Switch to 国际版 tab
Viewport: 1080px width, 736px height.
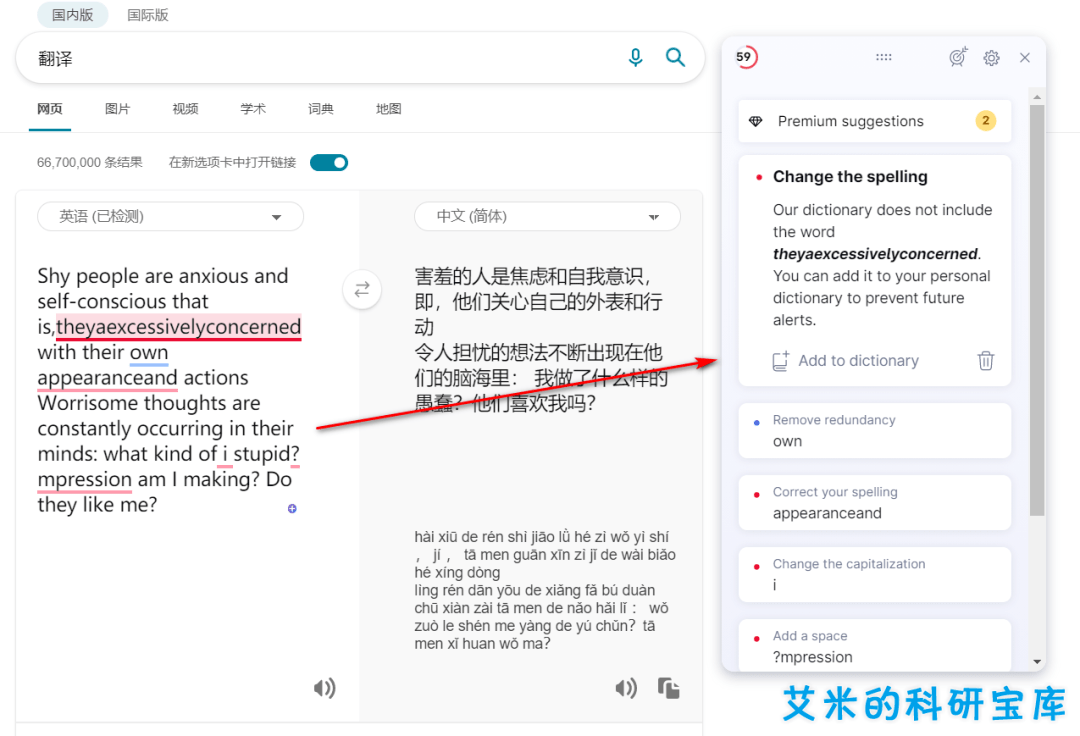click(147, 14)
